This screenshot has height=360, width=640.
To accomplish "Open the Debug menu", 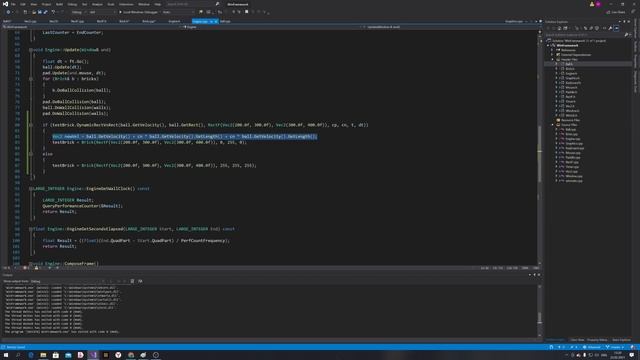I will tap(72, 4).
